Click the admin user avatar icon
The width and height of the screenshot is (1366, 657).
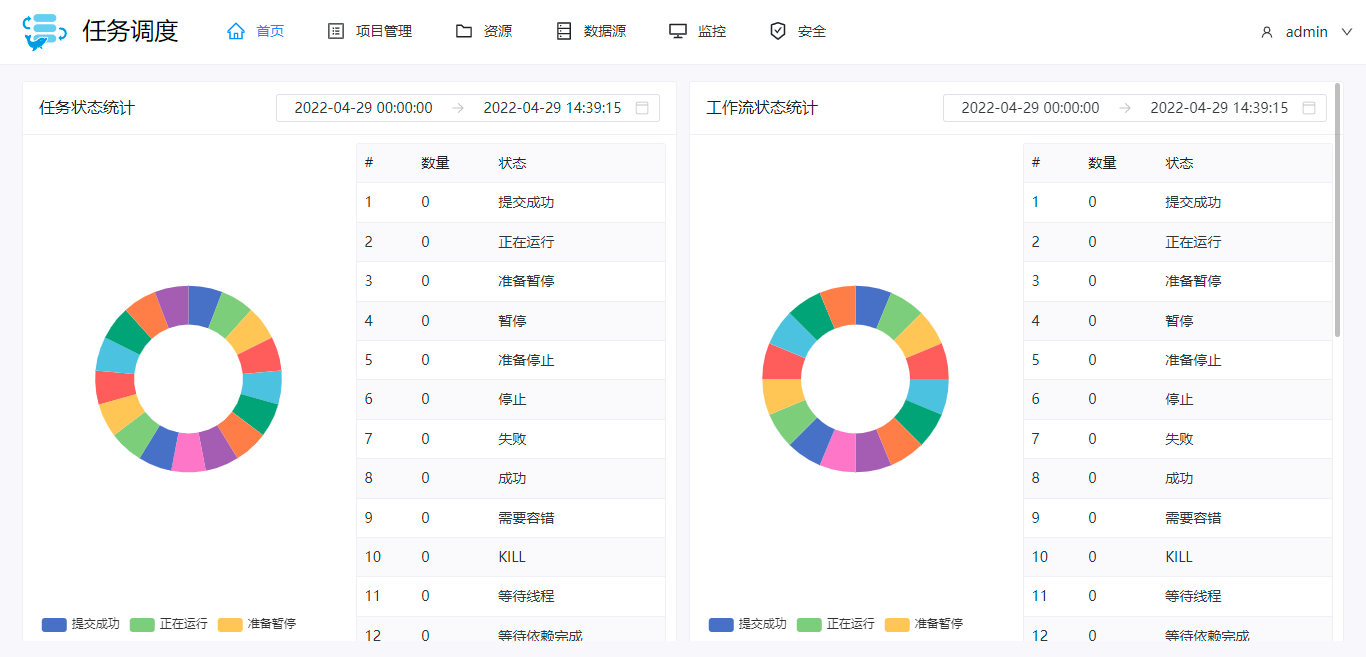point(1267,32)
